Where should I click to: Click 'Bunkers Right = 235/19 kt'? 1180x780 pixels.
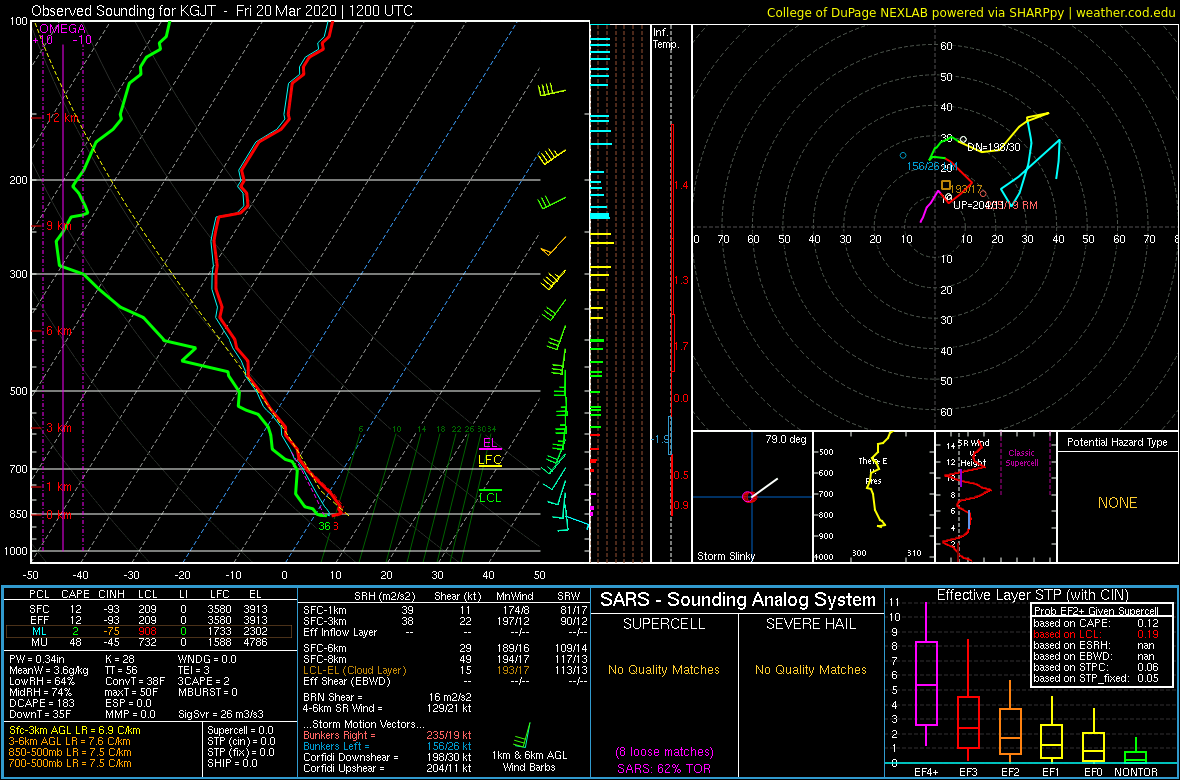(x=387, y=736)
